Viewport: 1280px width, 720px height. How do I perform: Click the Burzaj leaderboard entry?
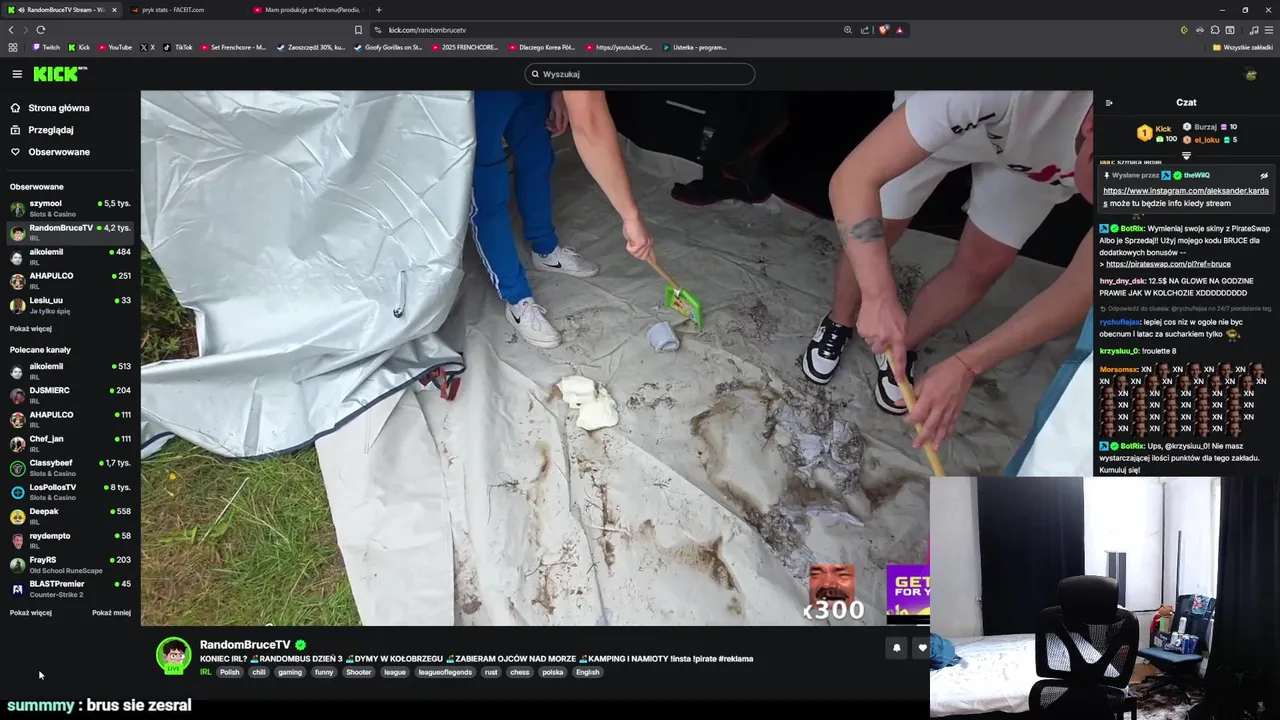1210,127
